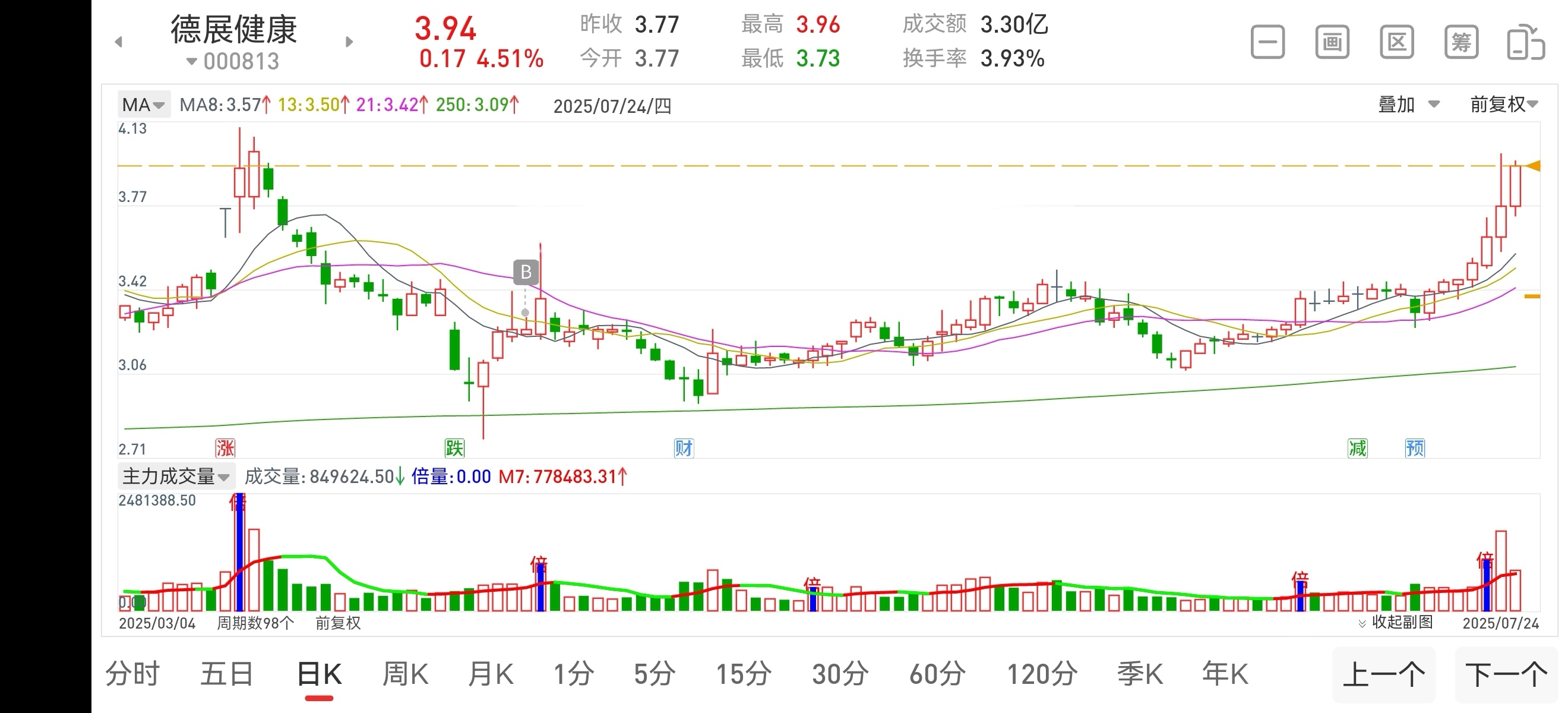Screen dimensions: 1568x713
Task: Switch to 周K weekly chart
Action: [x=406, y=674]
